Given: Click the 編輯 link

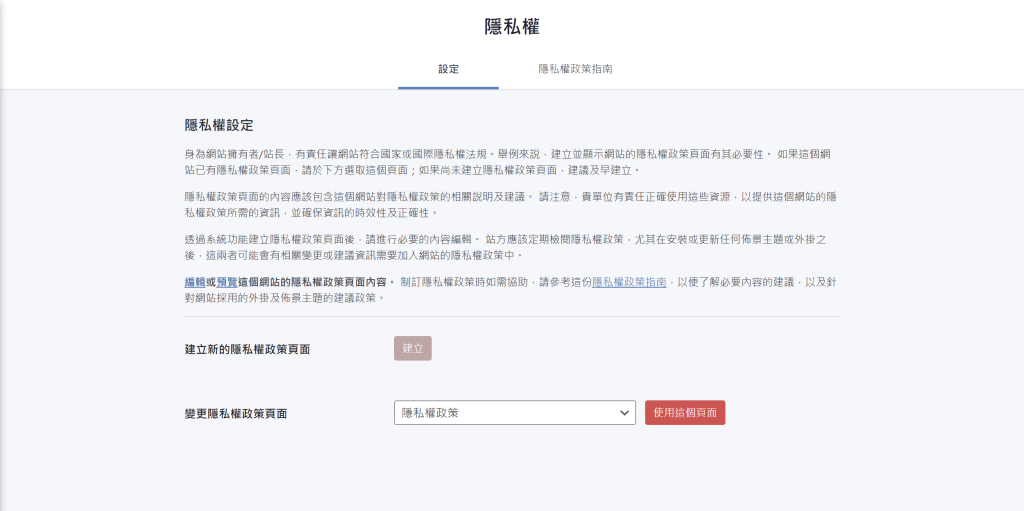Looking at the screenshot, I should pos(195,282).
